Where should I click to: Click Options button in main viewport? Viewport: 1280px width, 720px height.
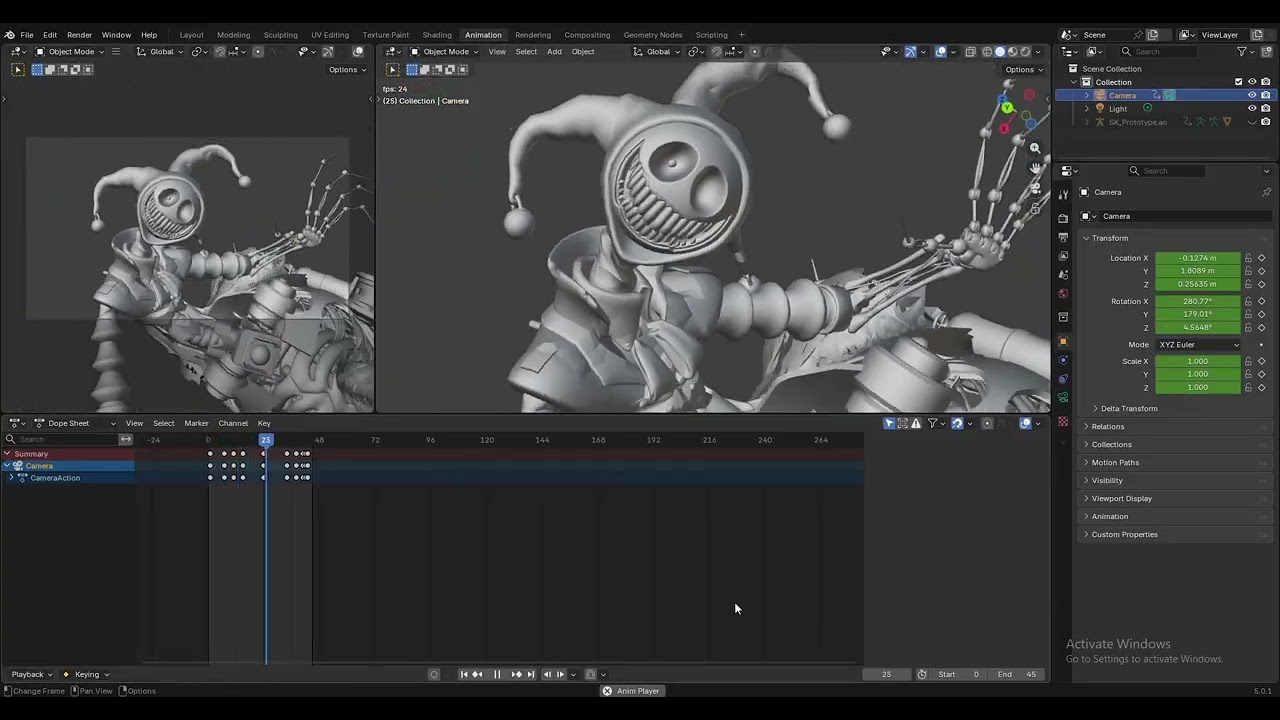tap(1022, 70)
